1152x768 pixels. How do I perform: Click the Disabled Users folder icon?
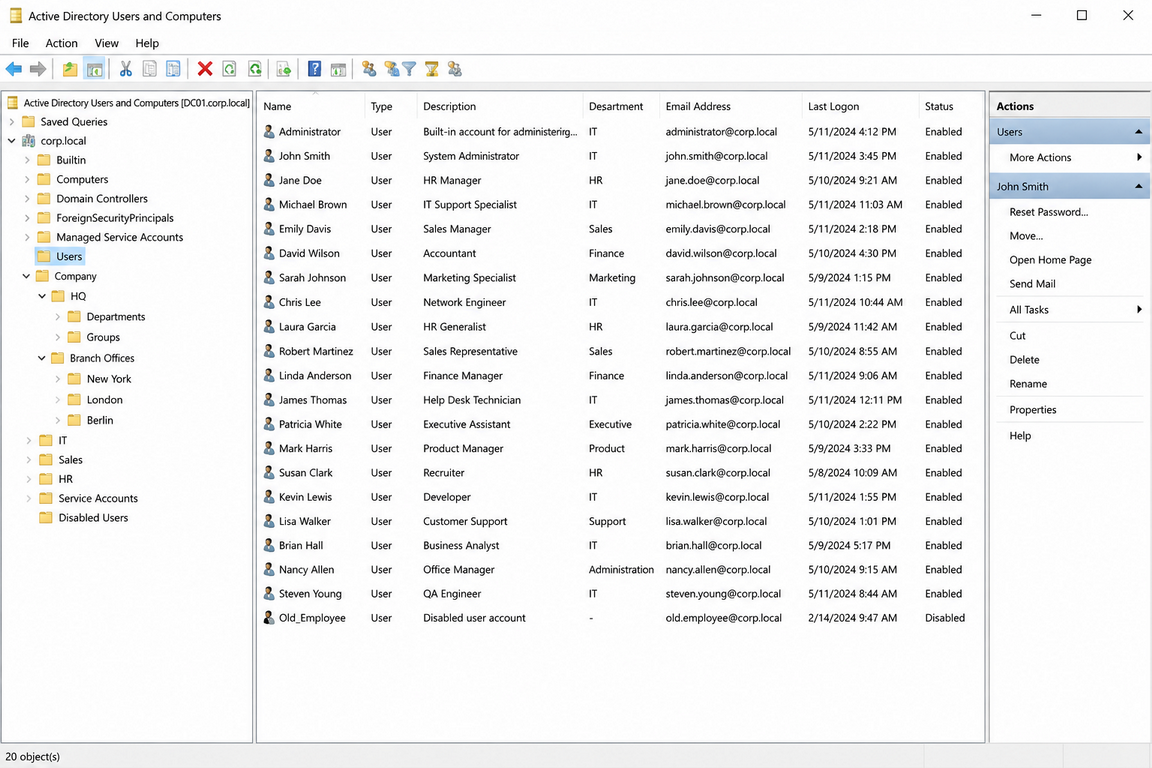(x=46, y=517)
